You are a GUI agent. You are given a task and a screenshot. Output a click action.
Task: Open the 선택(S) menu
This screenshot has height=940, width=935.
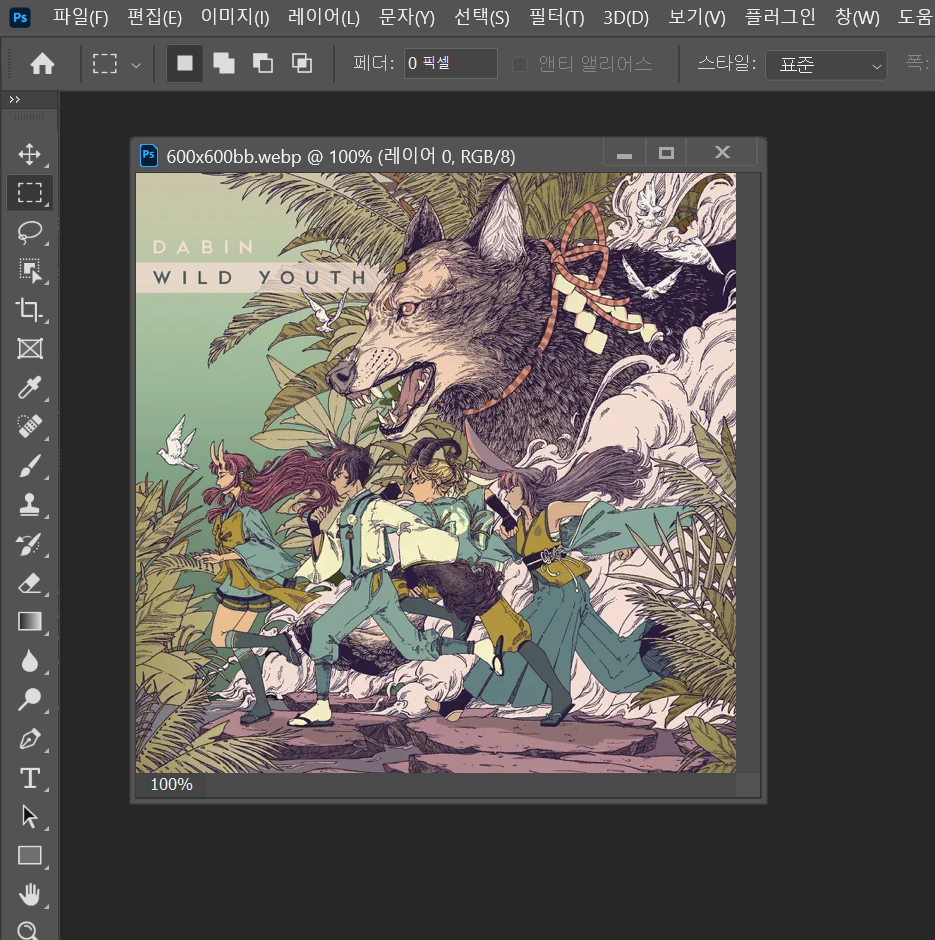pos(481,17)
